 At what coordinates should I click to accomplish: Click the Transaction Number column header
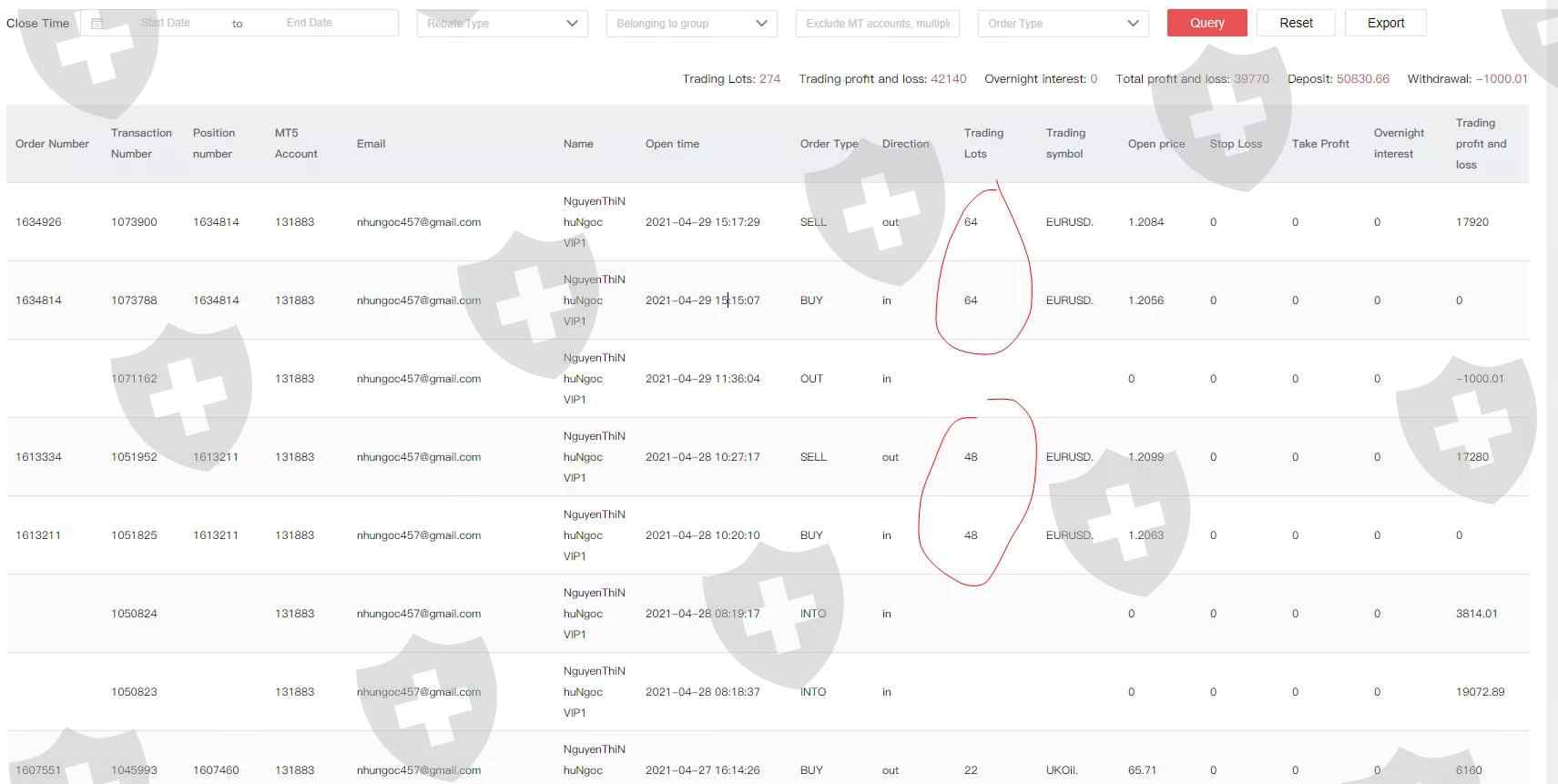[141, 143]
